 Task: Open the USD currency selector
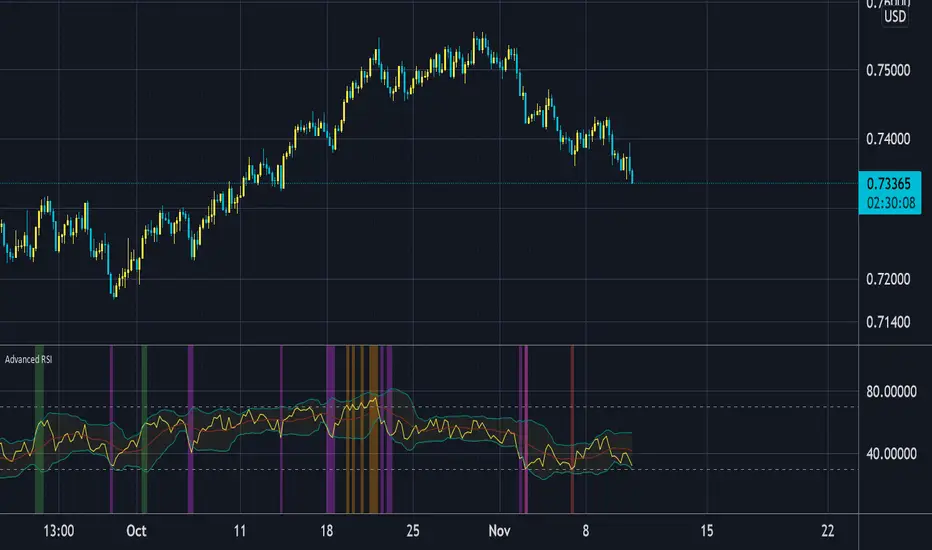[895, 17]
